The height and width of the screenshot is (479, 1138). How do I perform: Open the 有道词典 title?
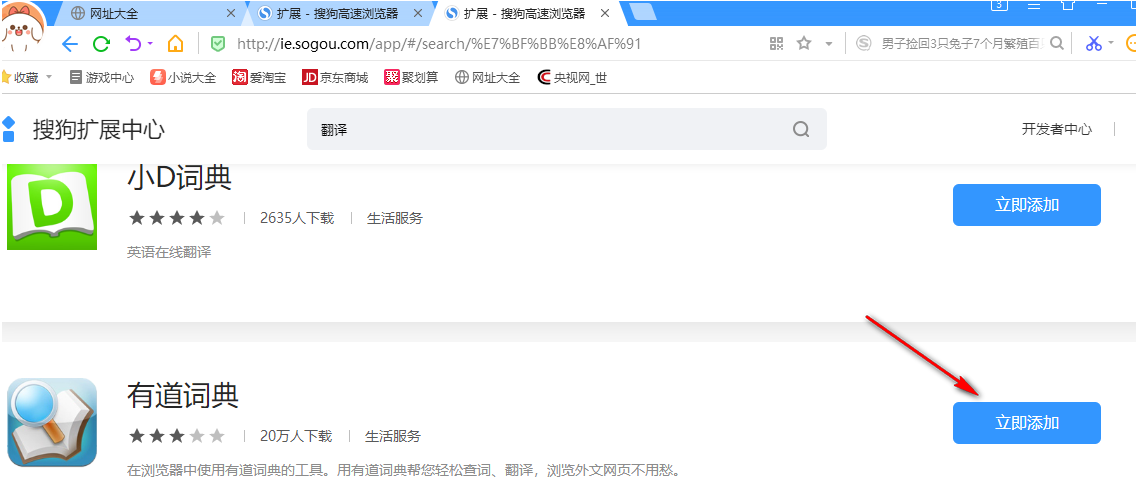(182, 396)
